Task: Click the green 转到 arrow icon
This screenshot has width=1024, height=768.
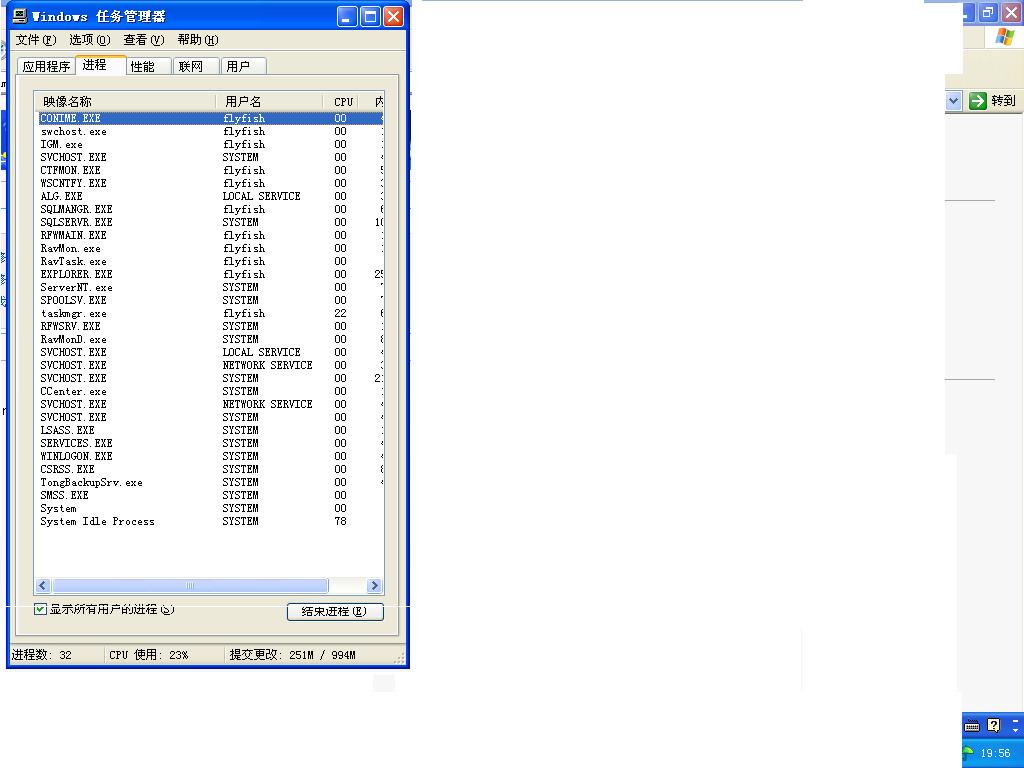Action: (x=978, y=101)
